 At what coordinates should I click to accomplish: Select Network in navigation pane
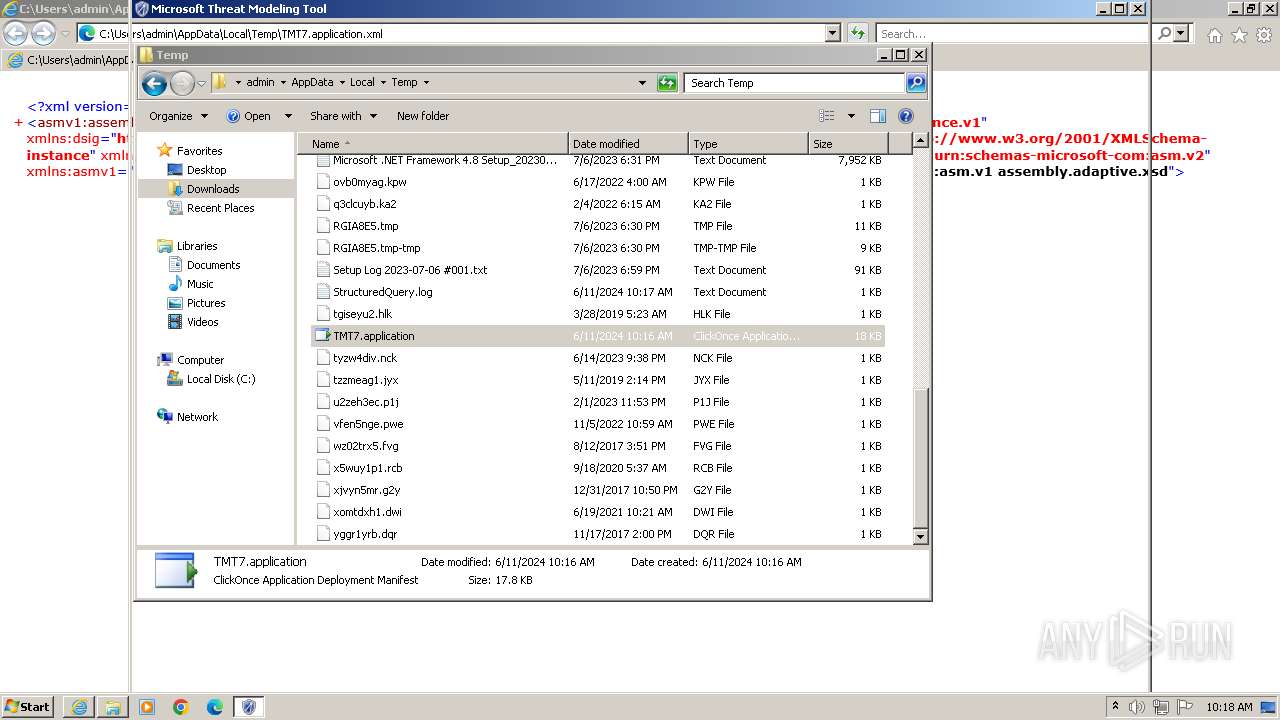pos(197,417)
